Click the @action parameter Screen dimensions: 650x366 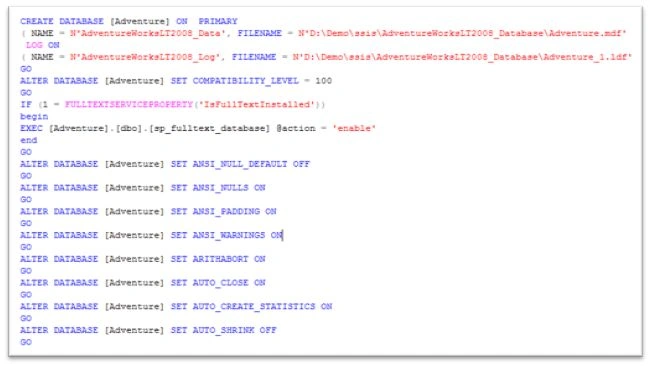(x=296, y=128)
